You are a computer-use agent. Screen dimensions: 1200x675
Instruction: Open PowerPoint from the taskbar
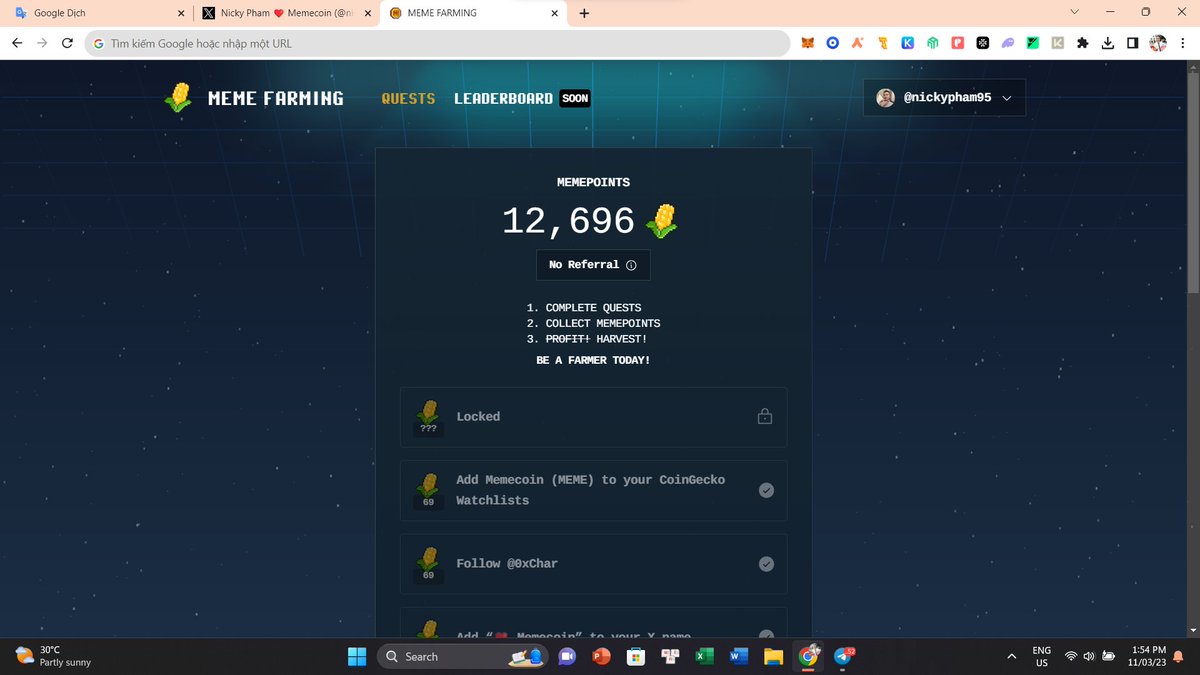point(601,656)
